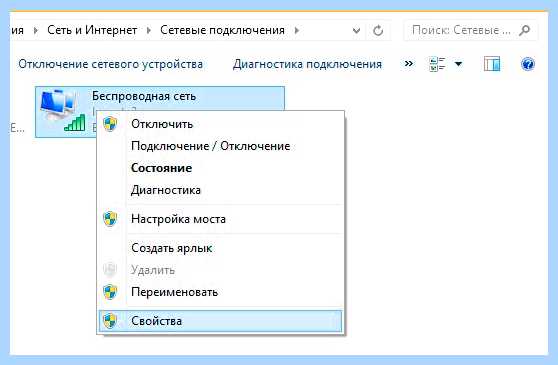Choose 'Состояние' in context menu
Viewport: 558px width, 365px height.
click(x=220, y=168)
